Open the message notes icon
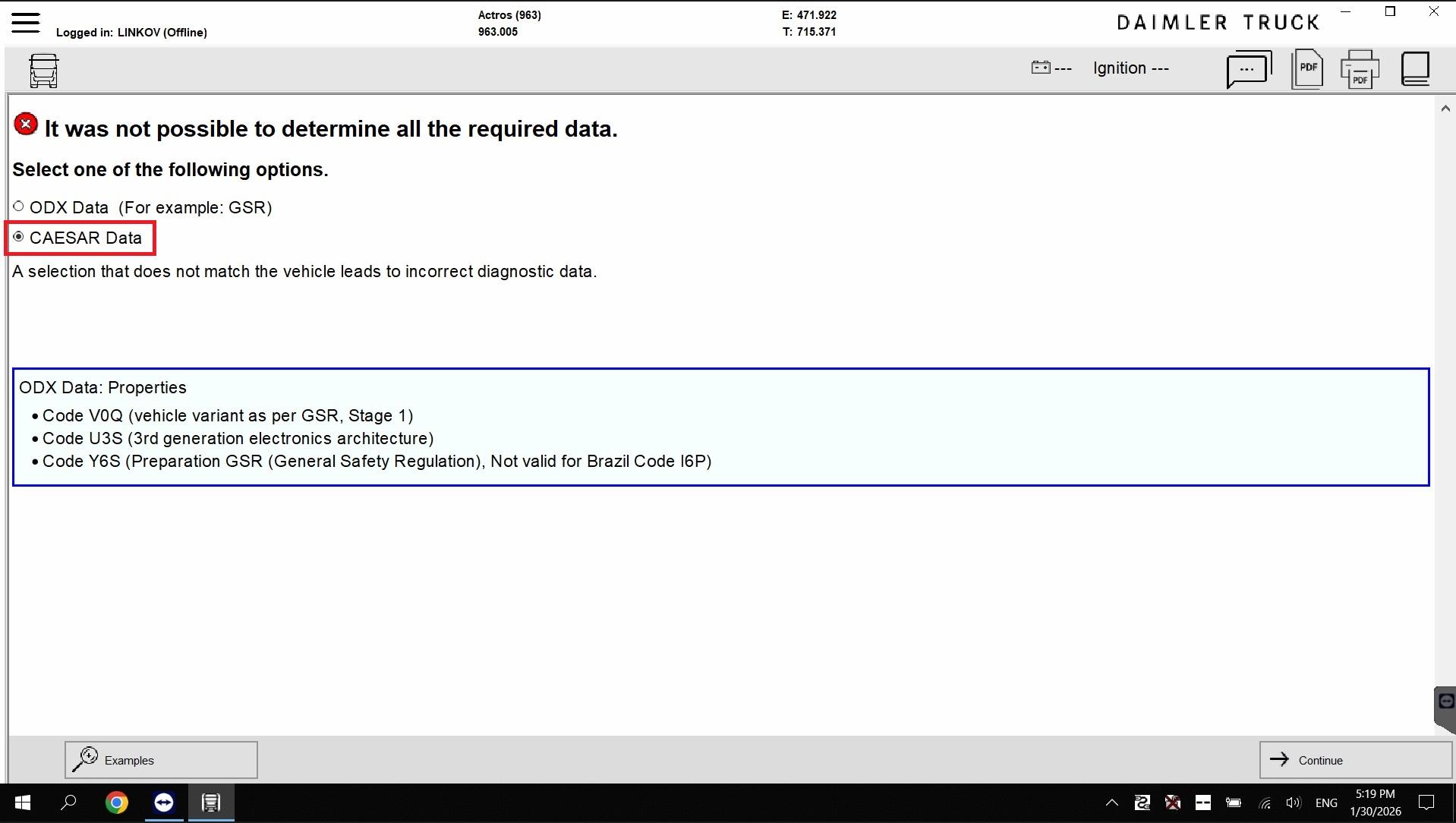Image resolution: width=1456 pixels, height=823 pixels. 1249,70
